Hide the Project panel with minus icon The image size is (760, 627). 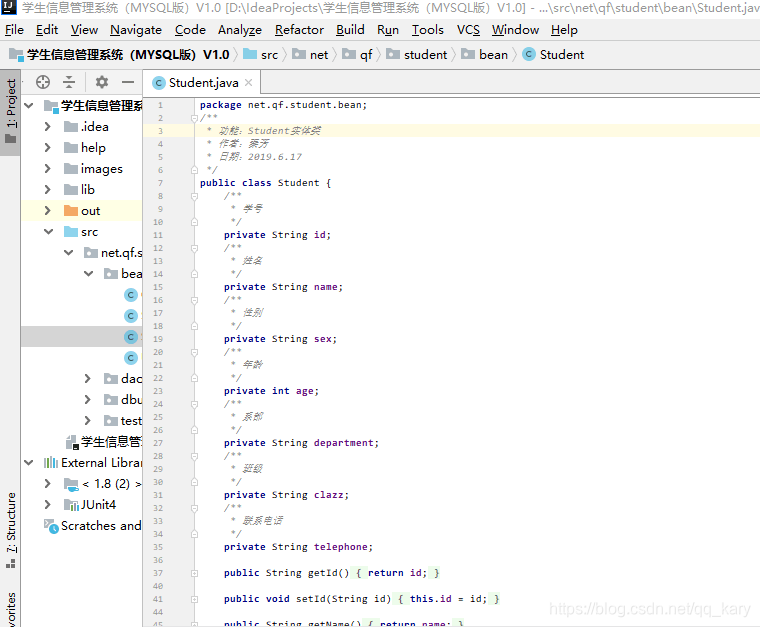coord(128,82)
